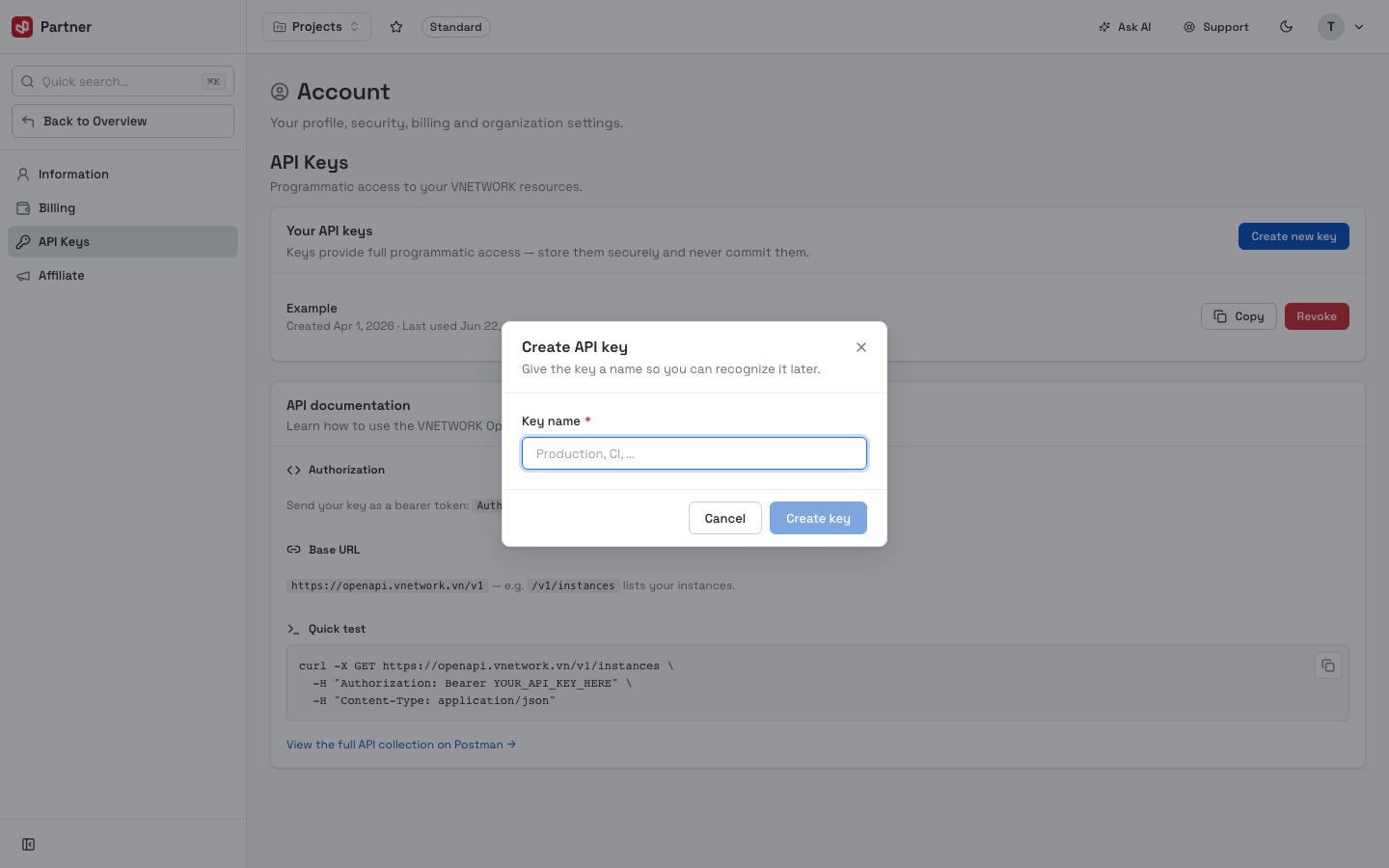Collapse the sidebar panel icon
This screenshot has width=1389, height=868.
29,845
